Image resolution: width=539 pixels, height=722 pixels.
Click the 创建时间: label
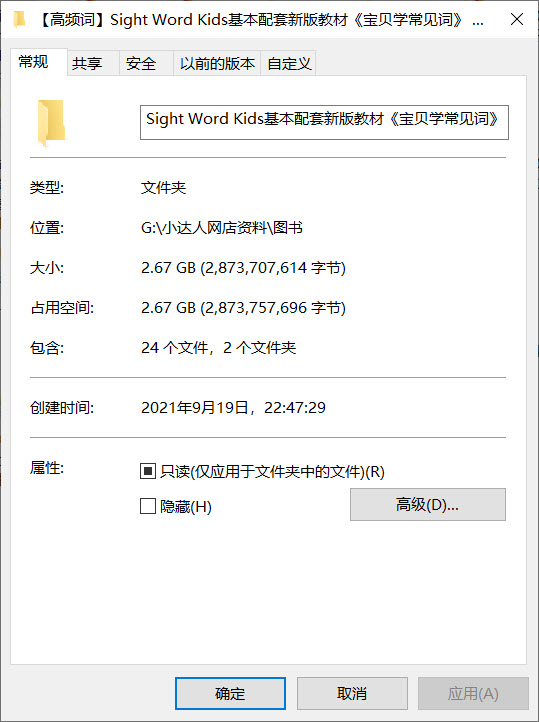tap(62, 408)
